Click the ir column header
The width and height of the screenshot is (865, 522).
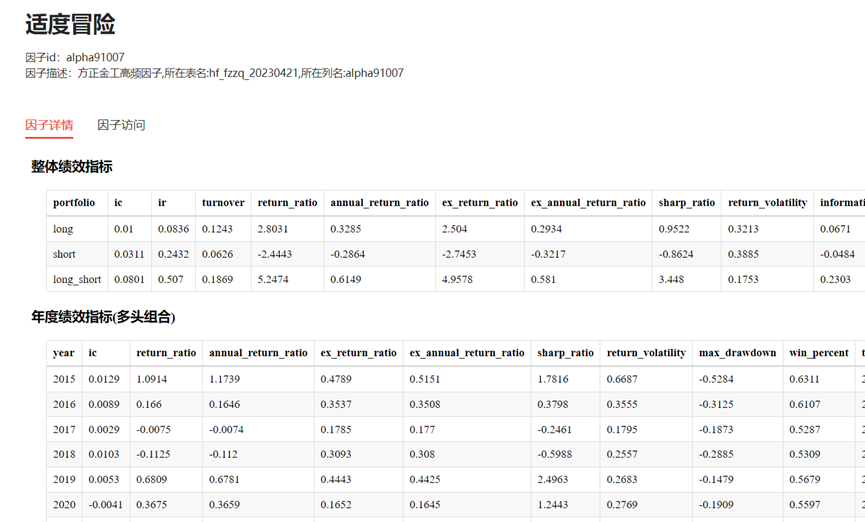point(162,202)
